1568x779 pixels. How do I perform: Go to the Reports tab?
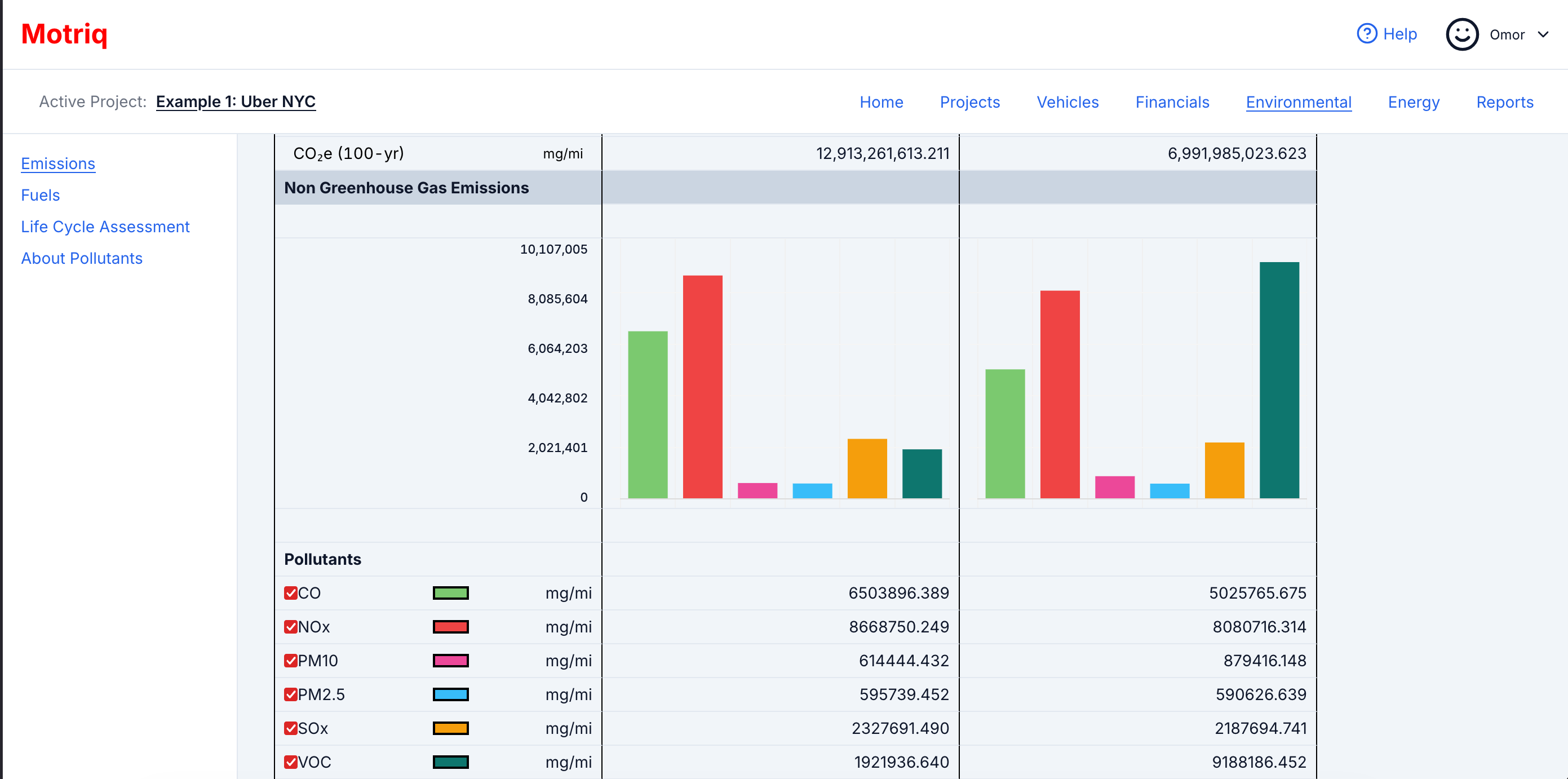click(x=1504, y=102)
